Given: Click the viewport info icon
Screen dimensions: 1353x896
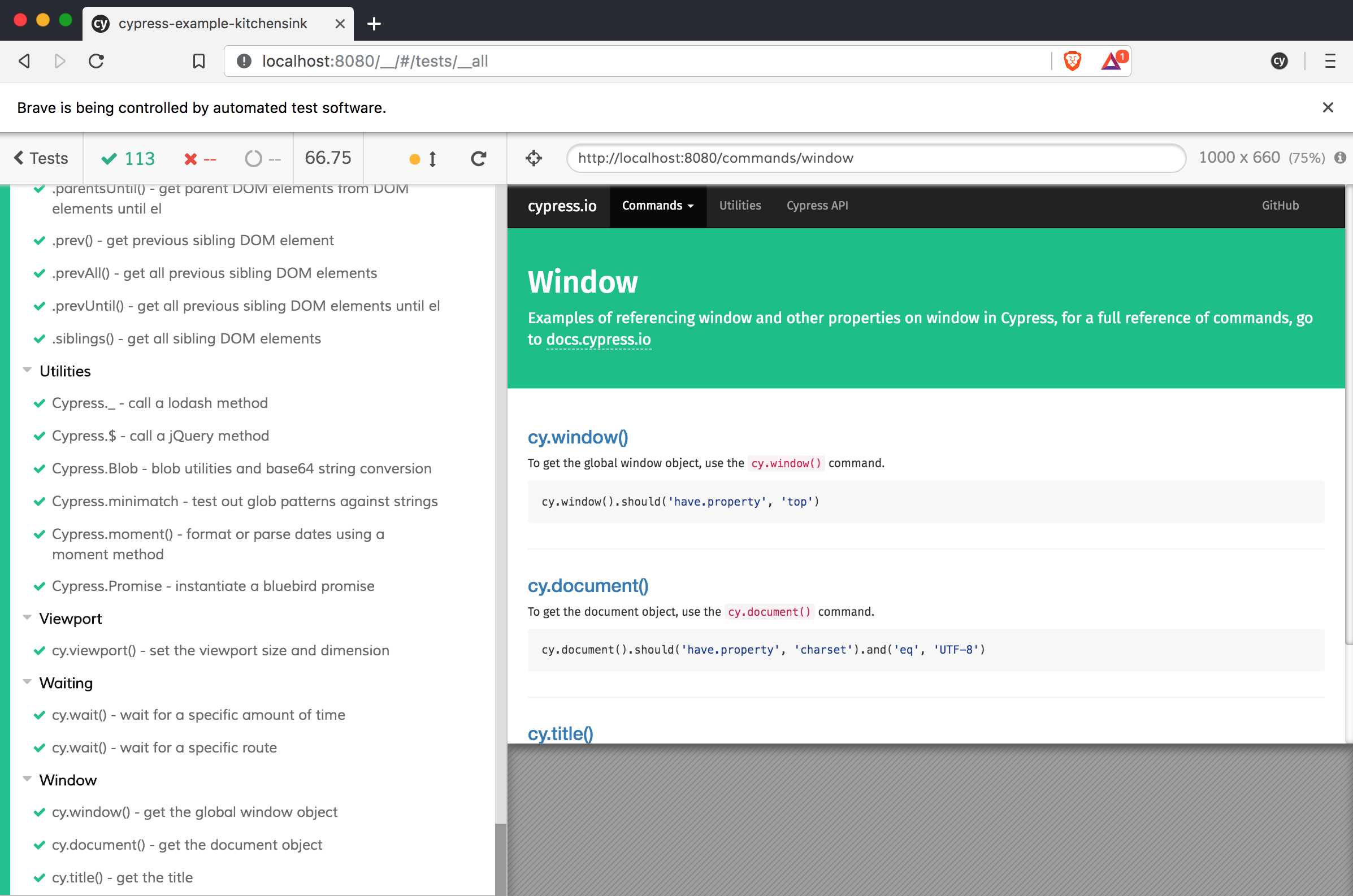Looking at the screenshot, I should click(x=1340, y=158).
